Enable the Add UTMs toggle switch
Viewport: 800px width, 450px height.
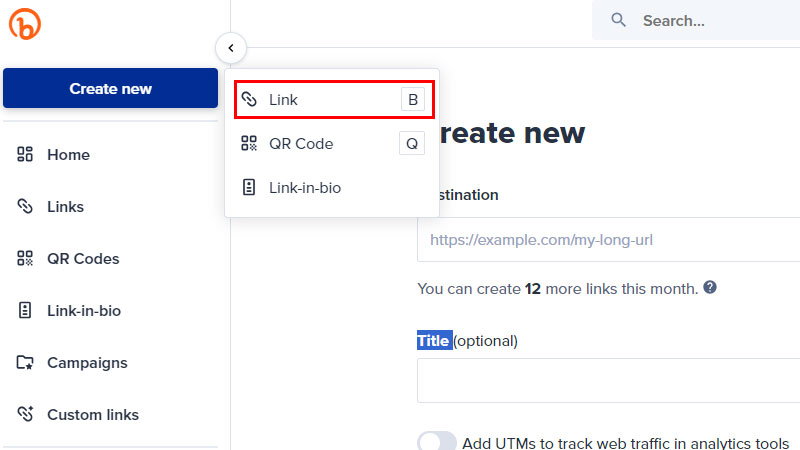(437, 443)
